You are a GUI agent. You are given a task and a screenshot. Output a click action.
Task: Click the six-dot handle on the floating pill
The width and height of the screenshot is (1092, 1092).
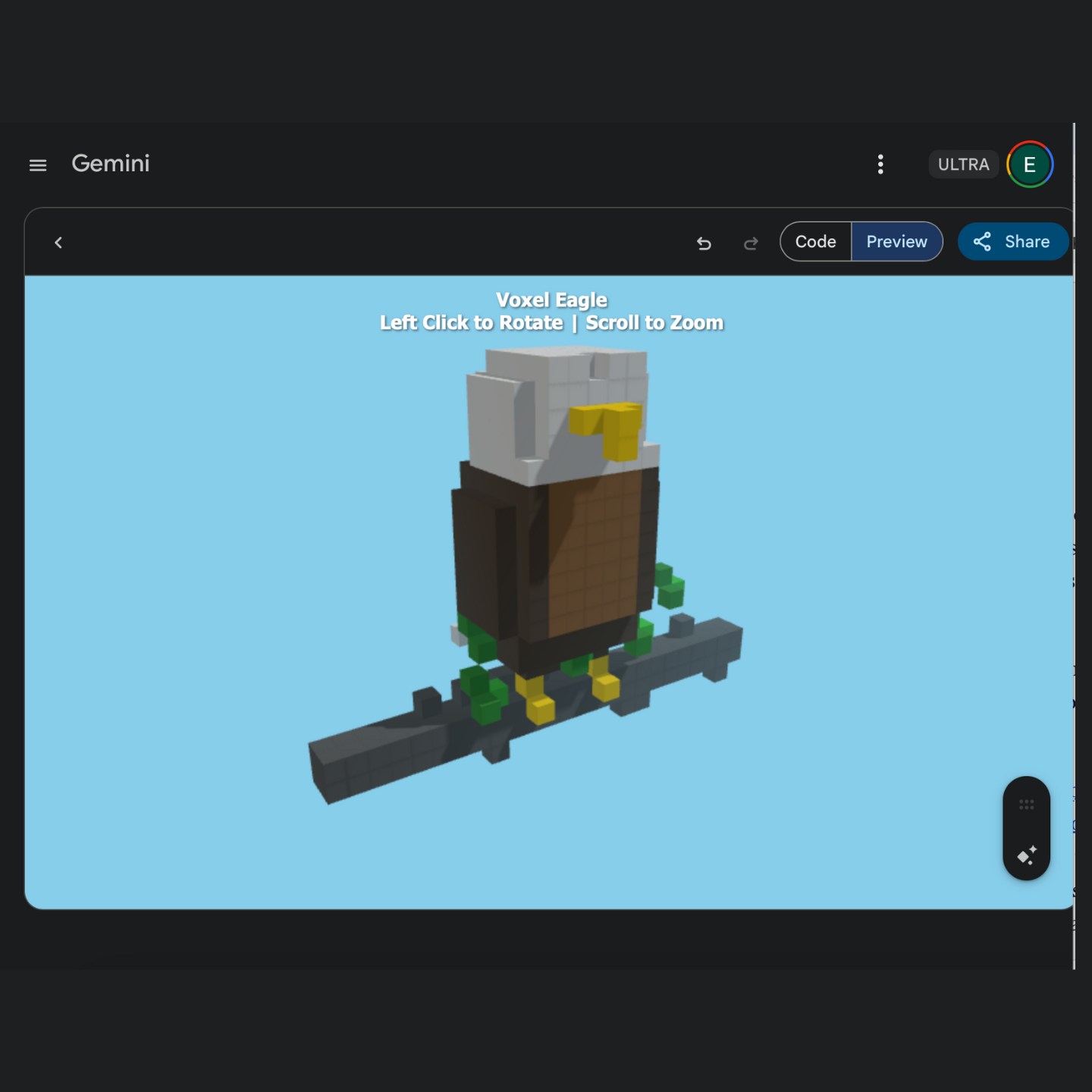[1027, 805]
